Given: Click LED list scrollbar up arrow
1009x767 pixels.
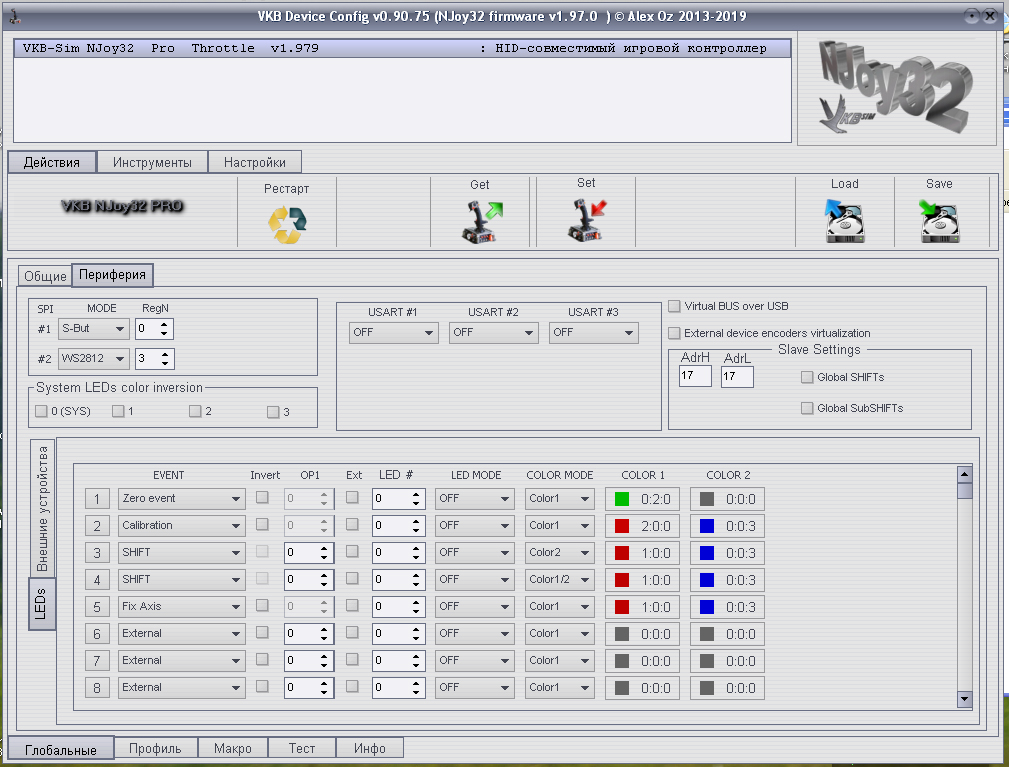Looking at the screenshot, I should tap(964, 475).
